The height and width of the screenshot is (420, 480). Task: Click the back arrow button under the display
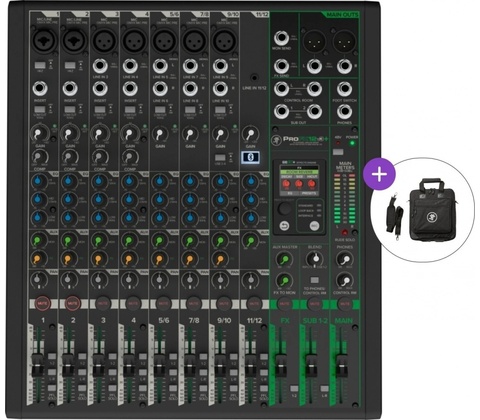tap(284, 225)
